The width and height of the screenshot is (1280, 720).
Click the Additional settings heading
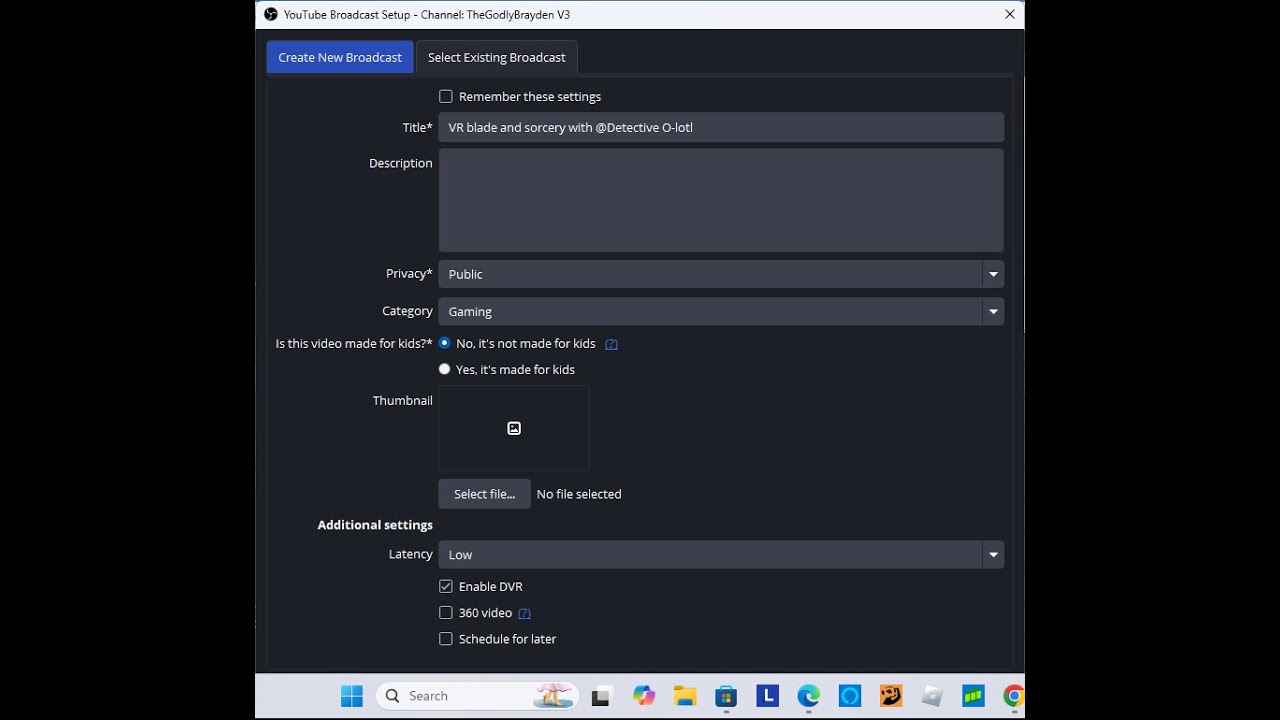pyautogui.click(x=375, y=525)
